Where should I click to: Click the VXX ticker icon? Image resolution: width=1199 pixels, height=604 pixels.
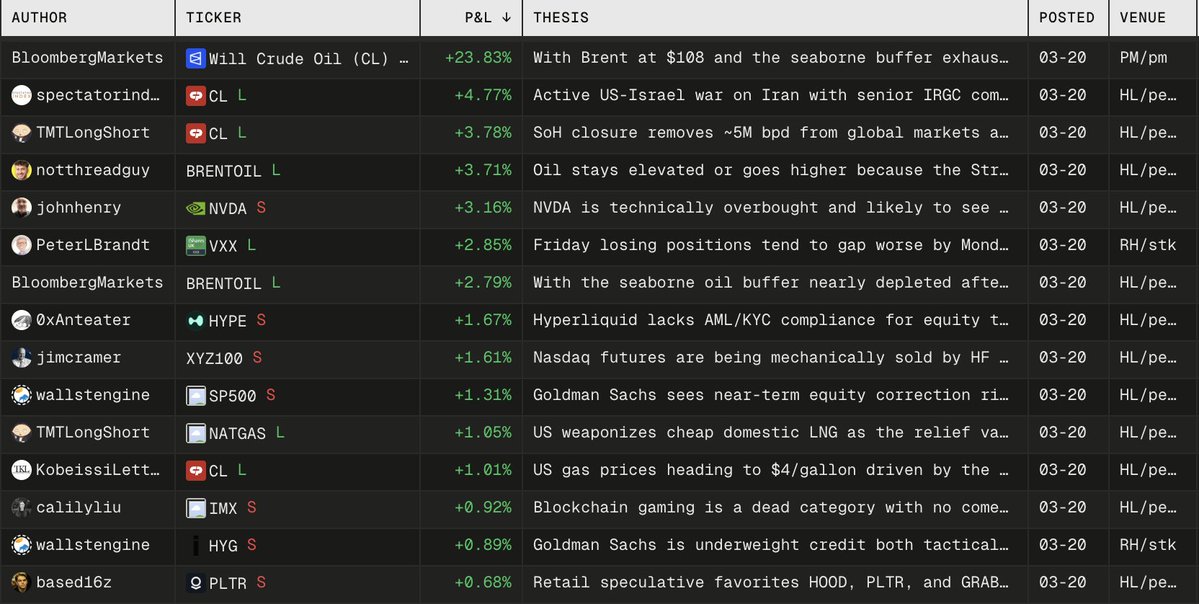[196, 245]
